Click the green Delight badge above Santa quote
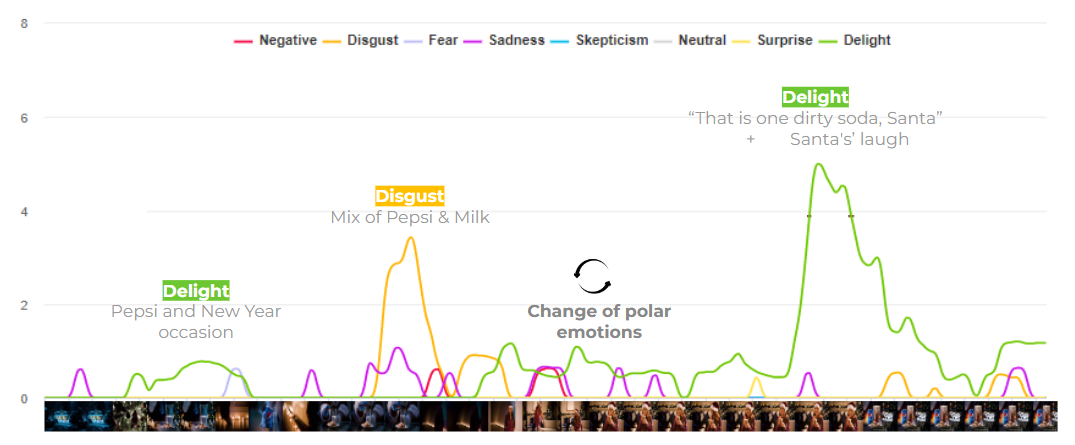Viewport: 1075px width, 445px height. (x=815, y=97)
